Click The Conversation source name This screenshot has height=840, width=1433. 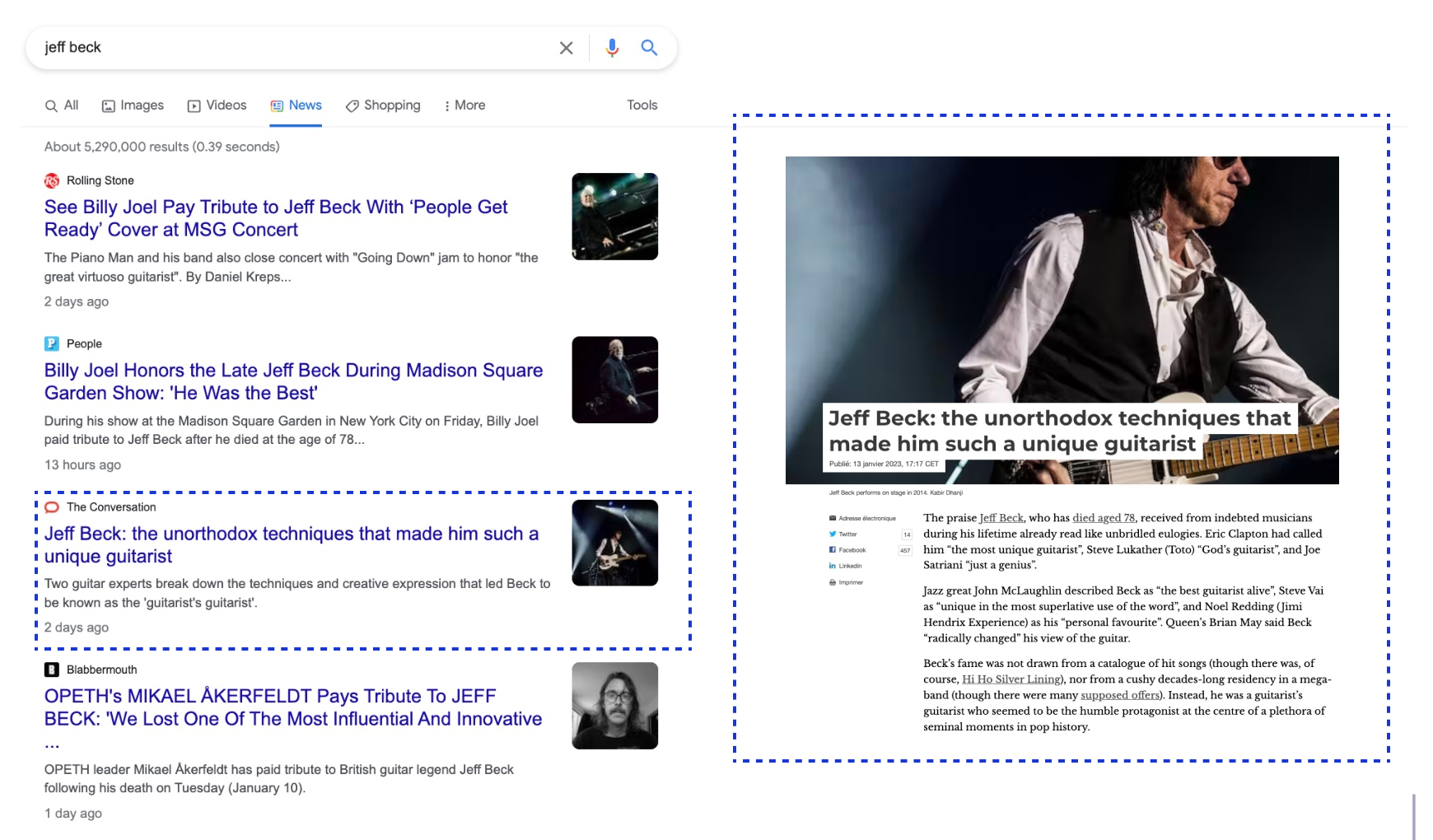click(x=111, y=507)
